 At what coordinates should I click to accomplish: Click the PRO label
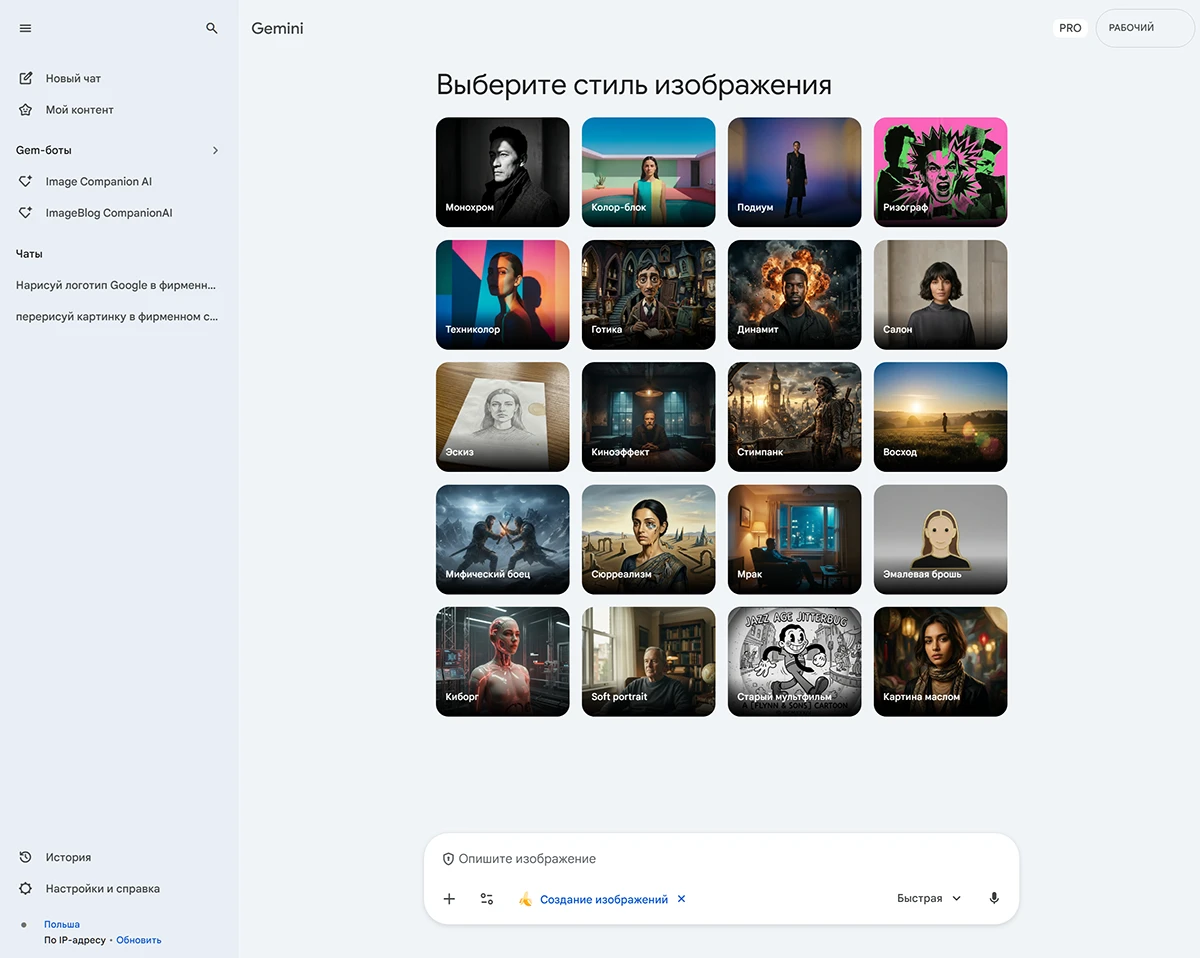(x=1070, y=27)
